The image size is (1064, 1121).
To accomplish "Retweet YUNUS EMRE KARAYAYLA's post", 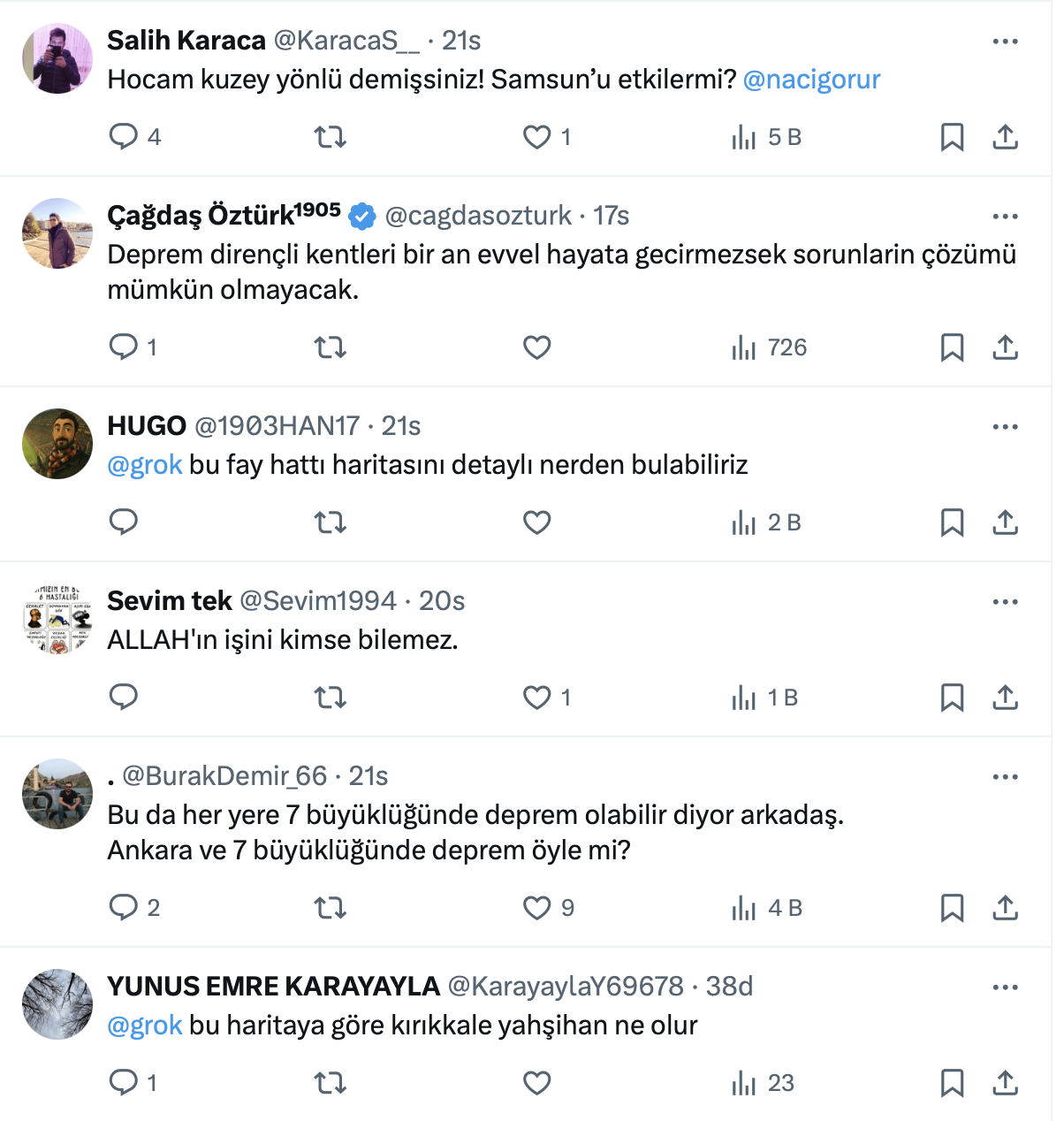I will [x=331, y=1083].
